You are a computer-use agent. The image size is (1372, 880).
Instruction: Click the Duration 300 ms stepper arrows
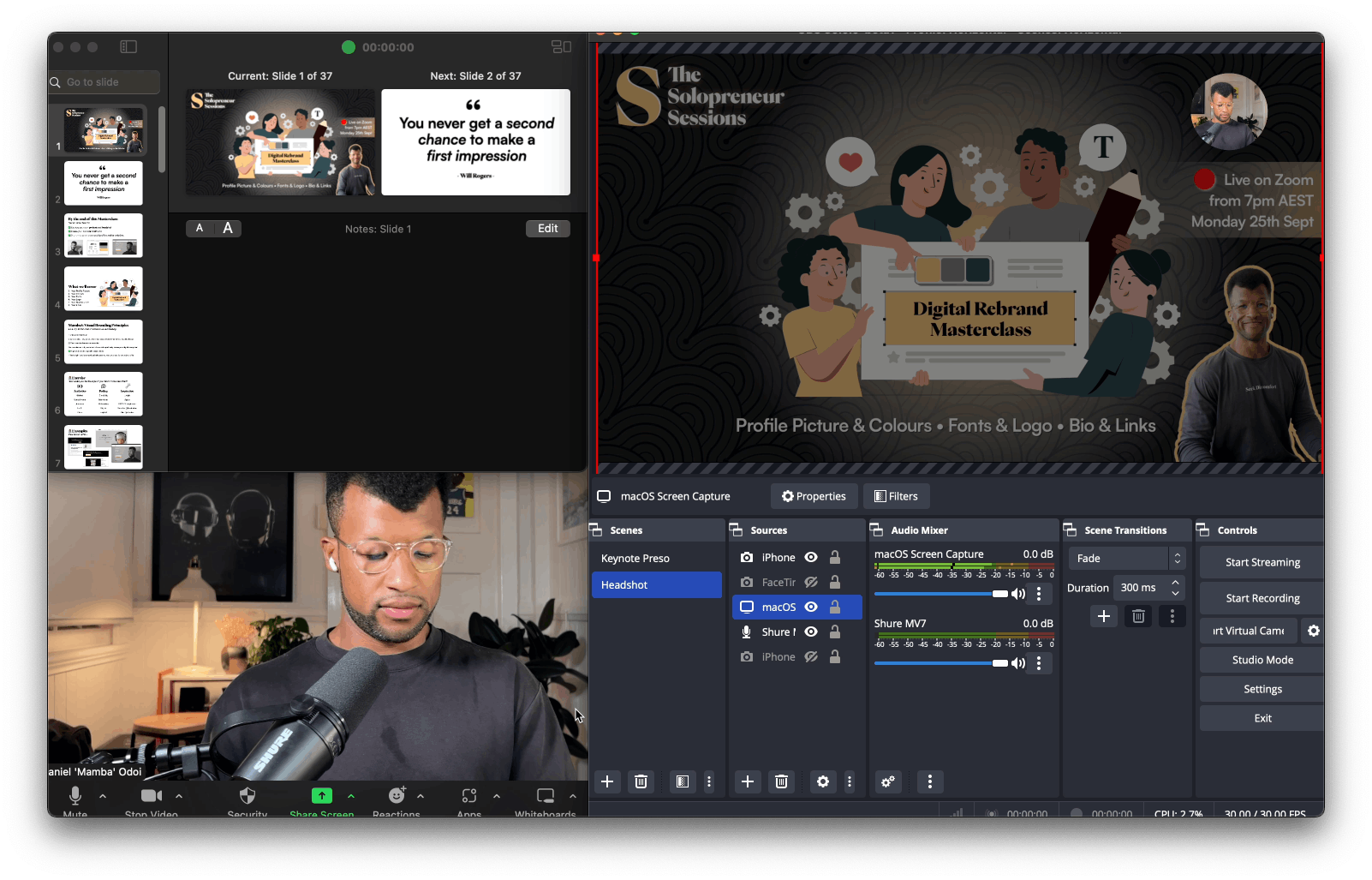1175,588
